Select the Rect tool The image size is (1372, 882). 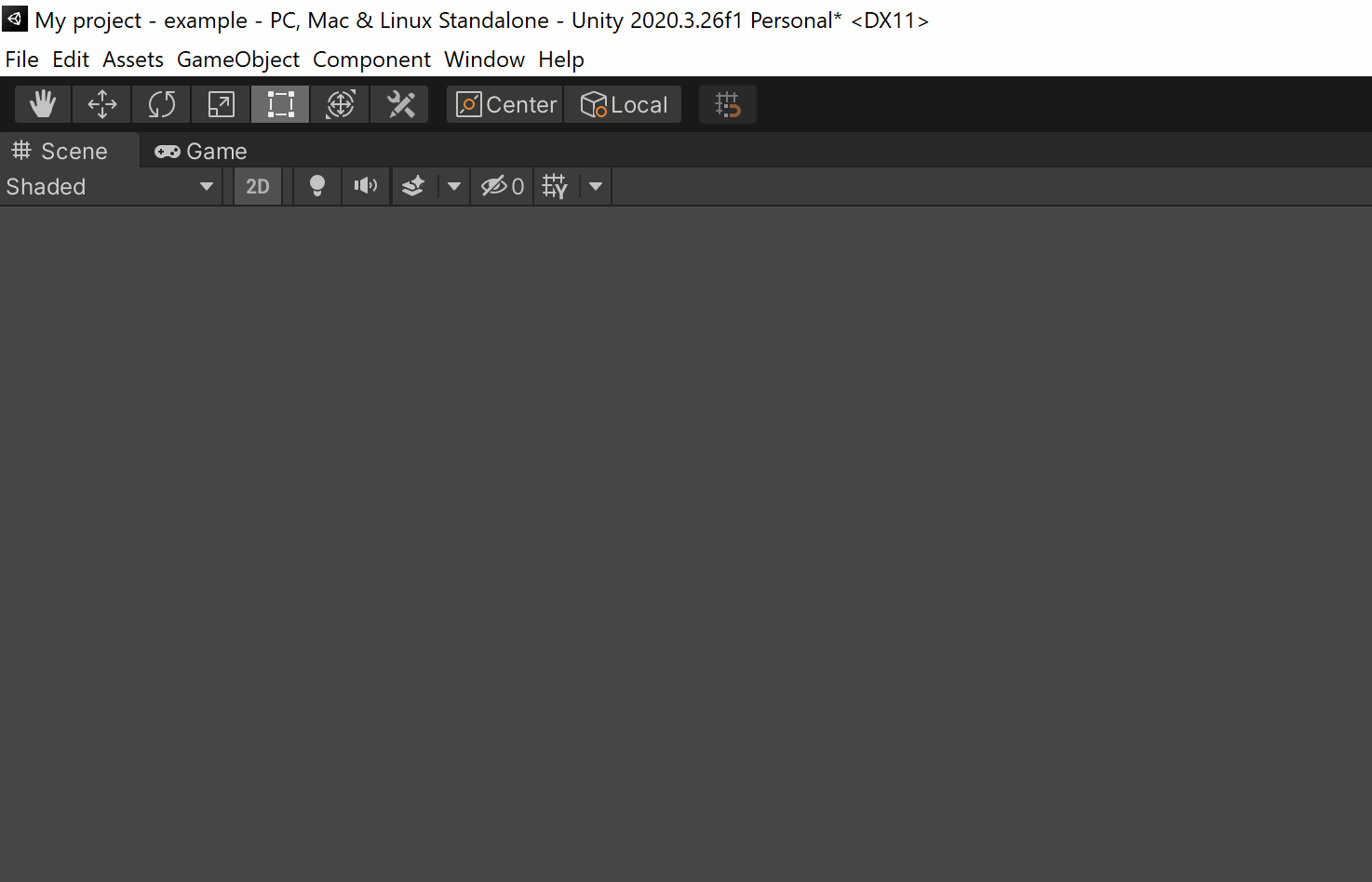click(x=281, y=104)
